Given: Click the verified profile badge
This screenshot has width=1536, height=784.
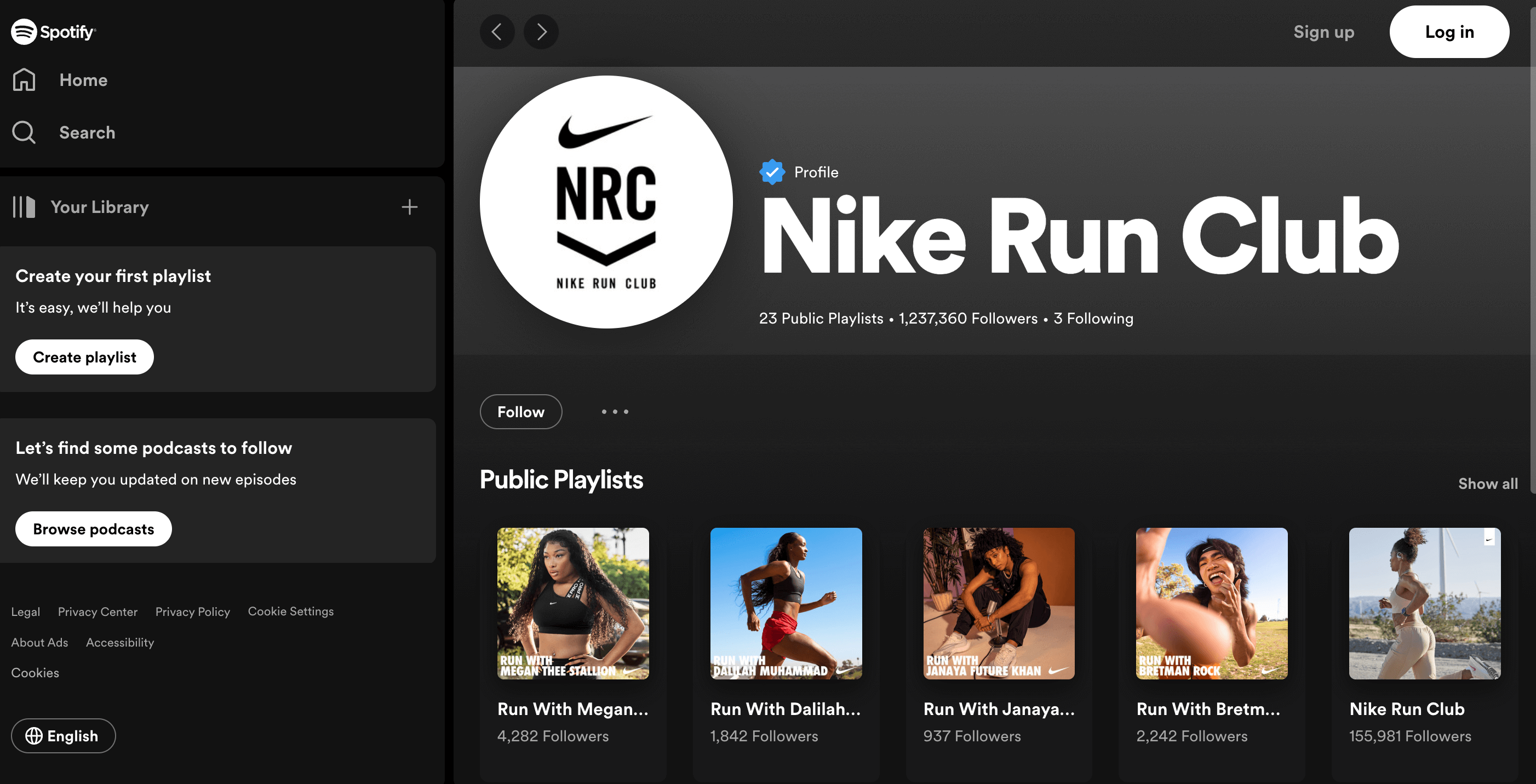Looking at the screenshot, I should point(772,171).
